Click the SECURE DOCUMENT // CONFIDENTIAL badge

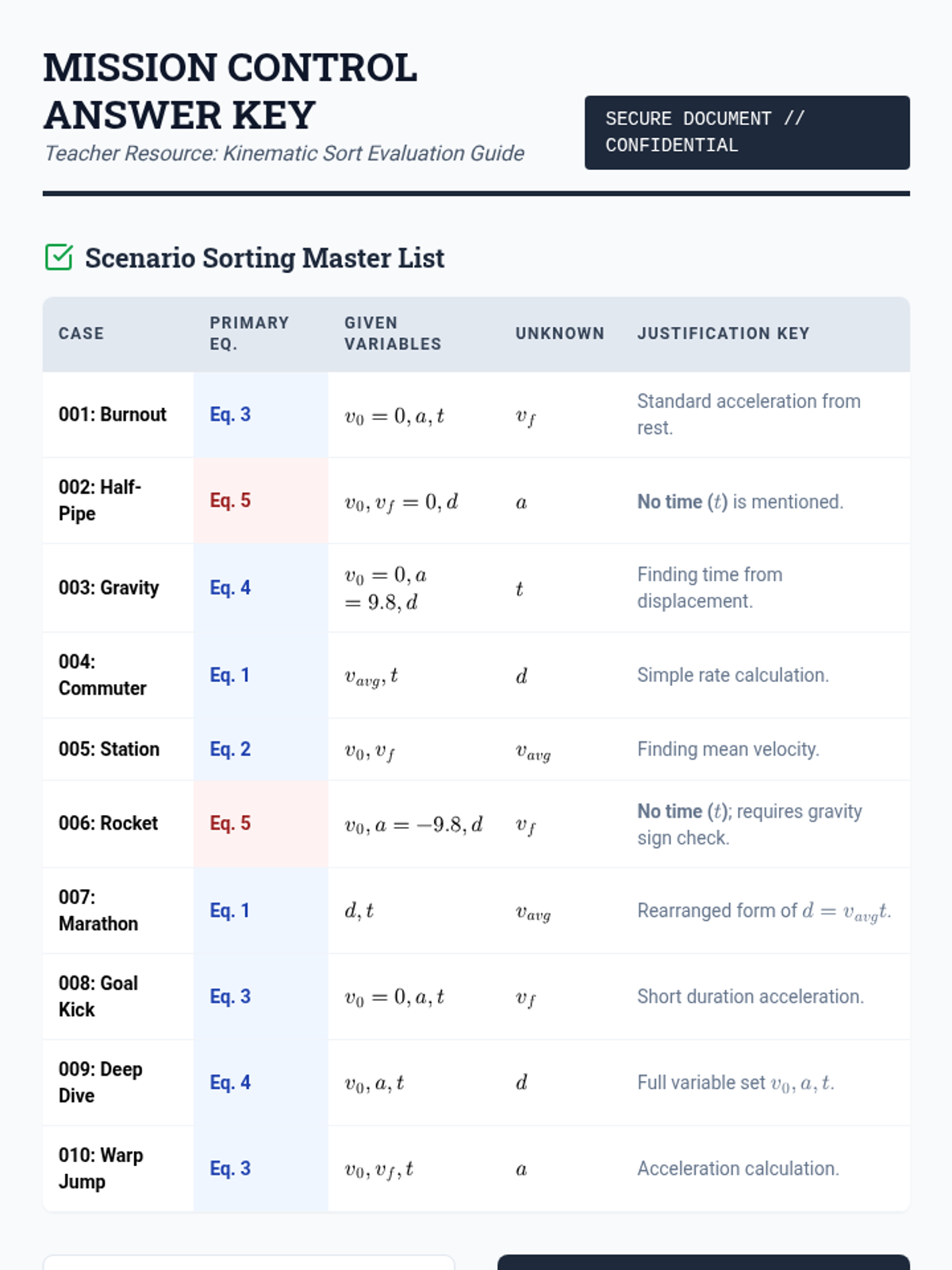pos(747,133)
